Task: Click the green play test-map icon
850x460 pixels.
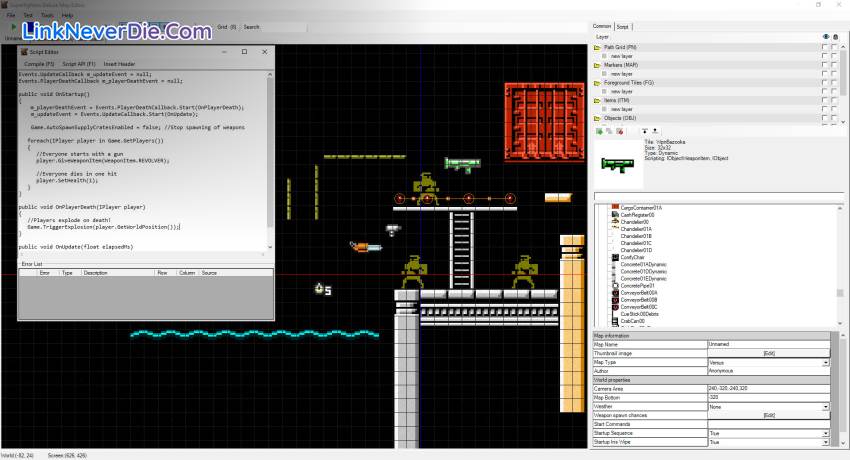Action: 13,27
